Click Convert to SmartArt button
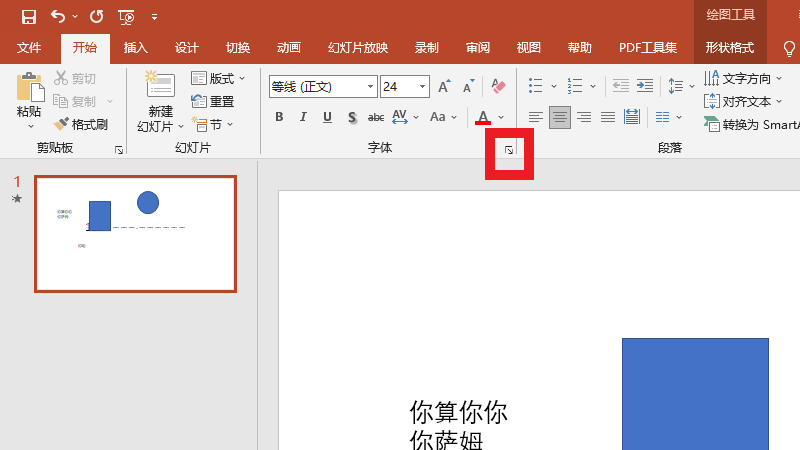The height and width of the screenshot is (450, 800). (x=752, y=124)
